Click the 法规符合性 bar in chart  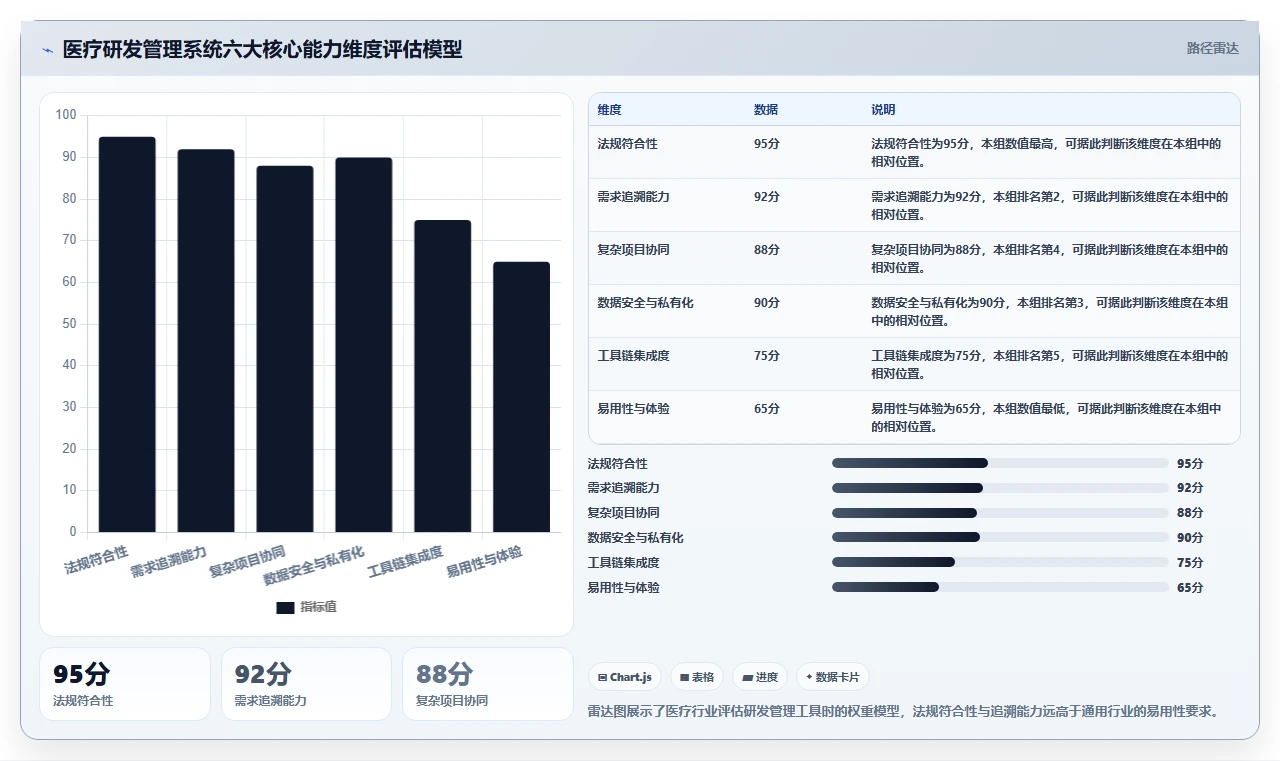[x=127, y=334]
